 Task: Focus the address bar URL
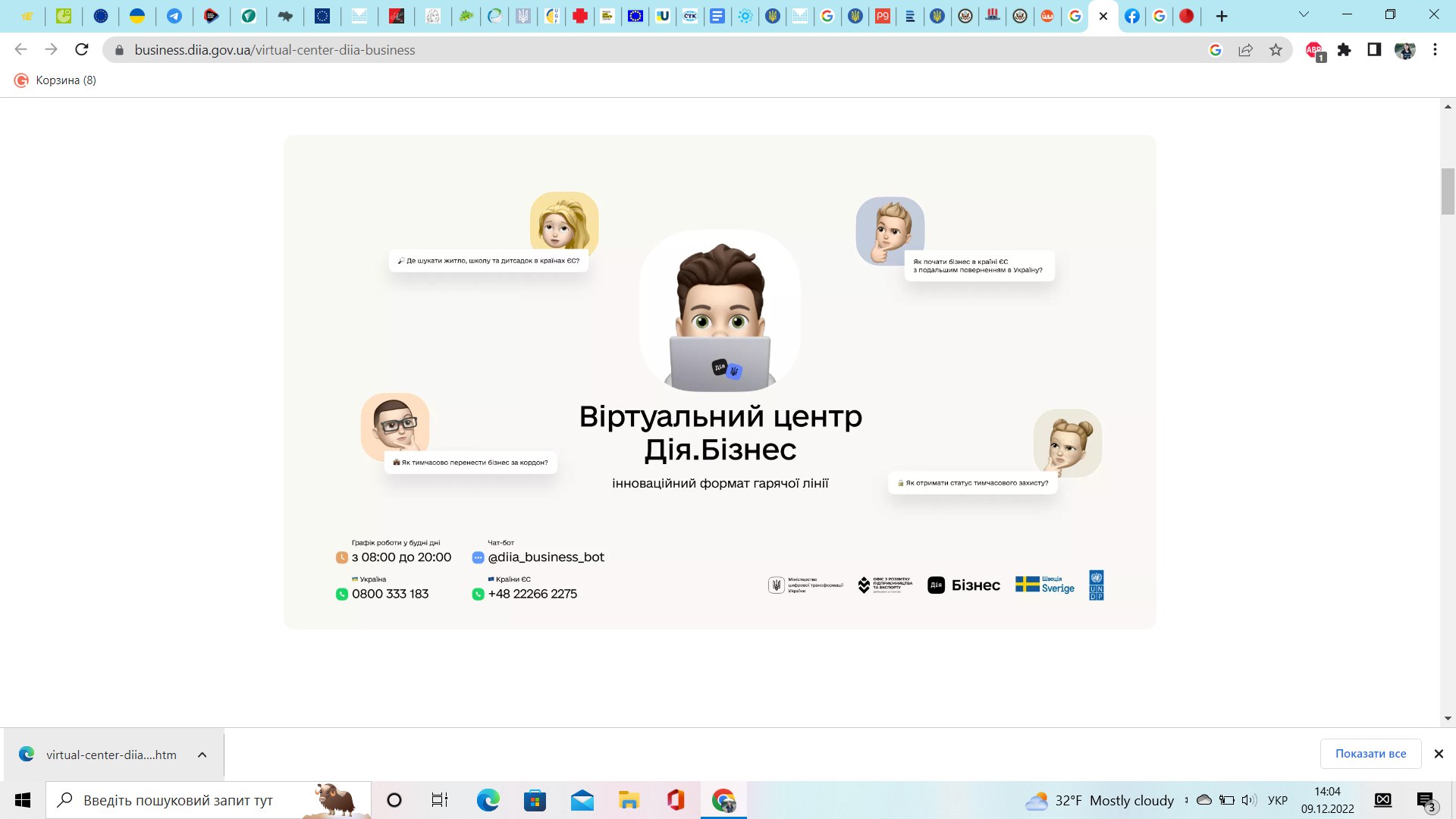[275, 50]
